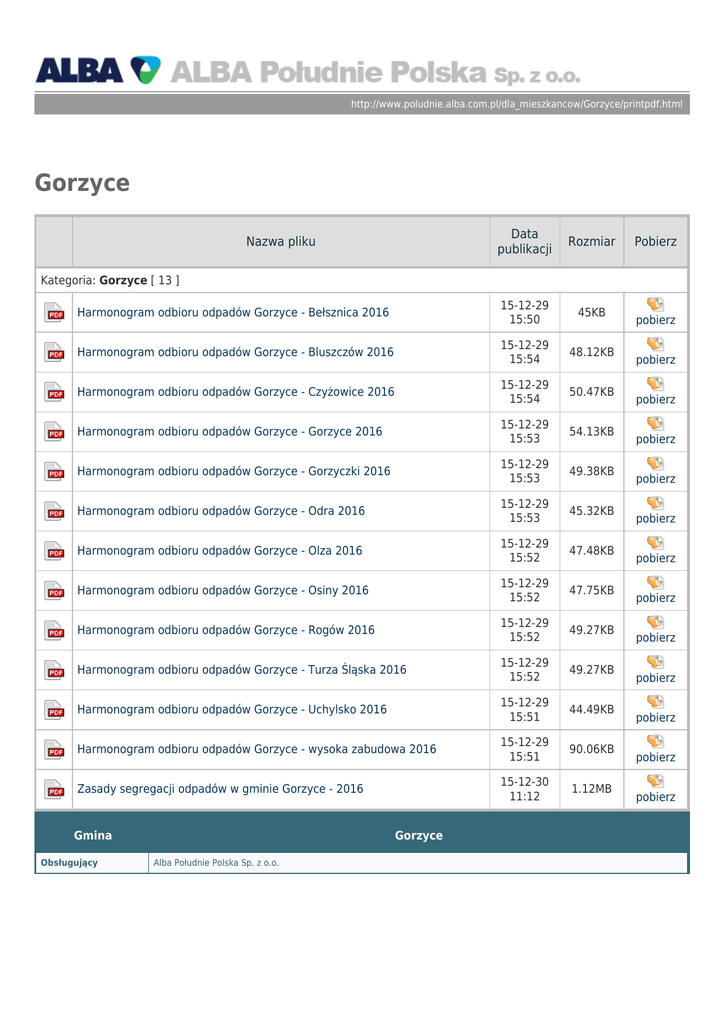Viewport: 725px width, 1024px height.
Task: Click the pobierz link for Bełsznica 2016
Action: [655, 321]
